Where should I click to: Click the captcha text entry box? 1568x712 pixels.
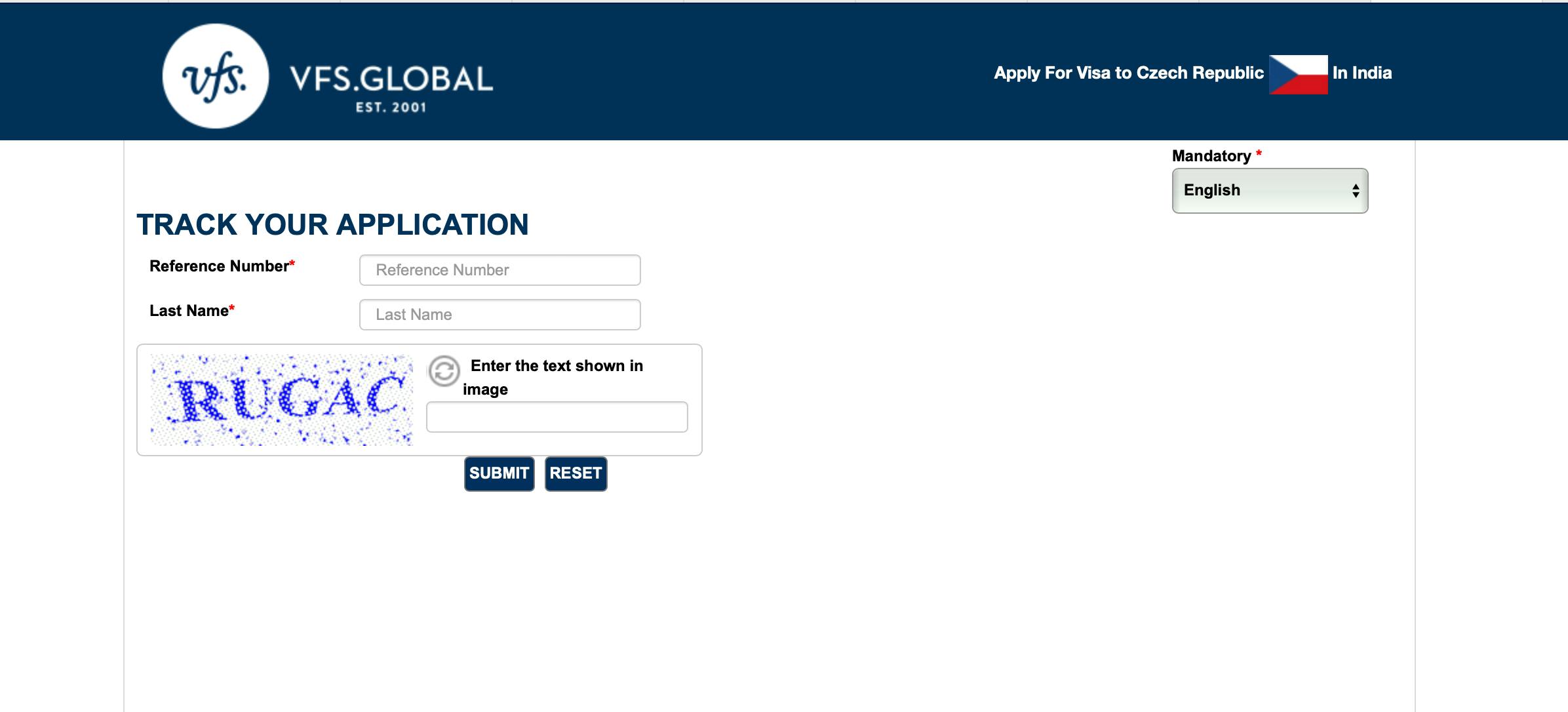point(557,417)
